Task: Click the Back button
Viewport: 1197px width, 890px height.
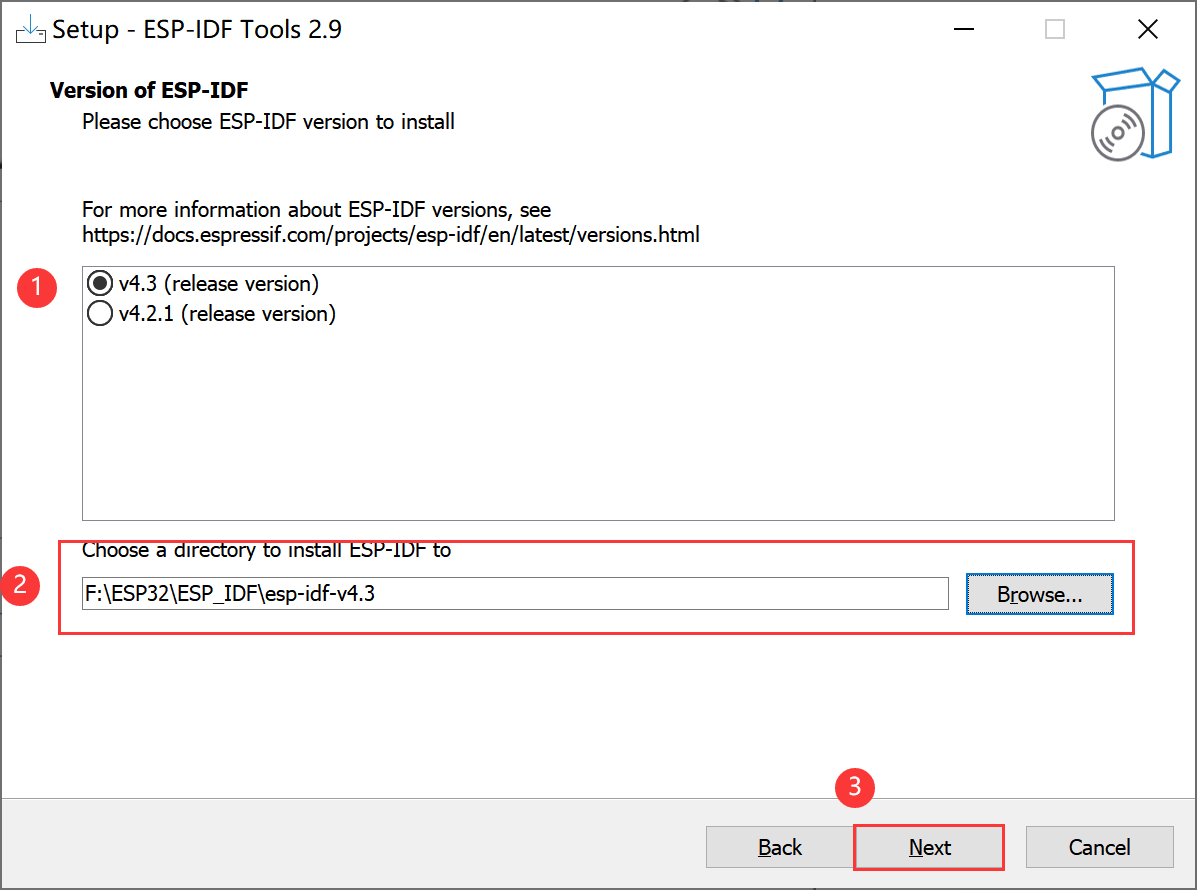Action: point(779,846)
